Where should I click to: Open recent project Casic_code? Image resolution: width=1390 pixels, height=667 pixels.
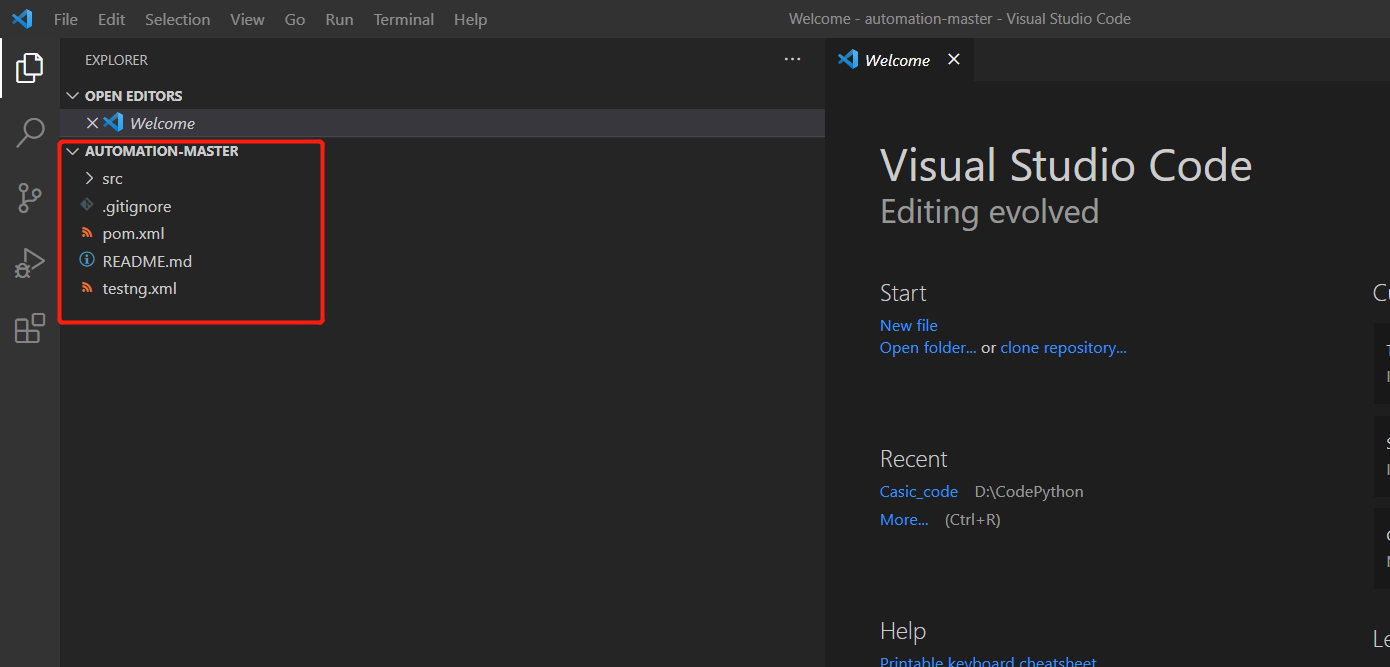point(919,491)
